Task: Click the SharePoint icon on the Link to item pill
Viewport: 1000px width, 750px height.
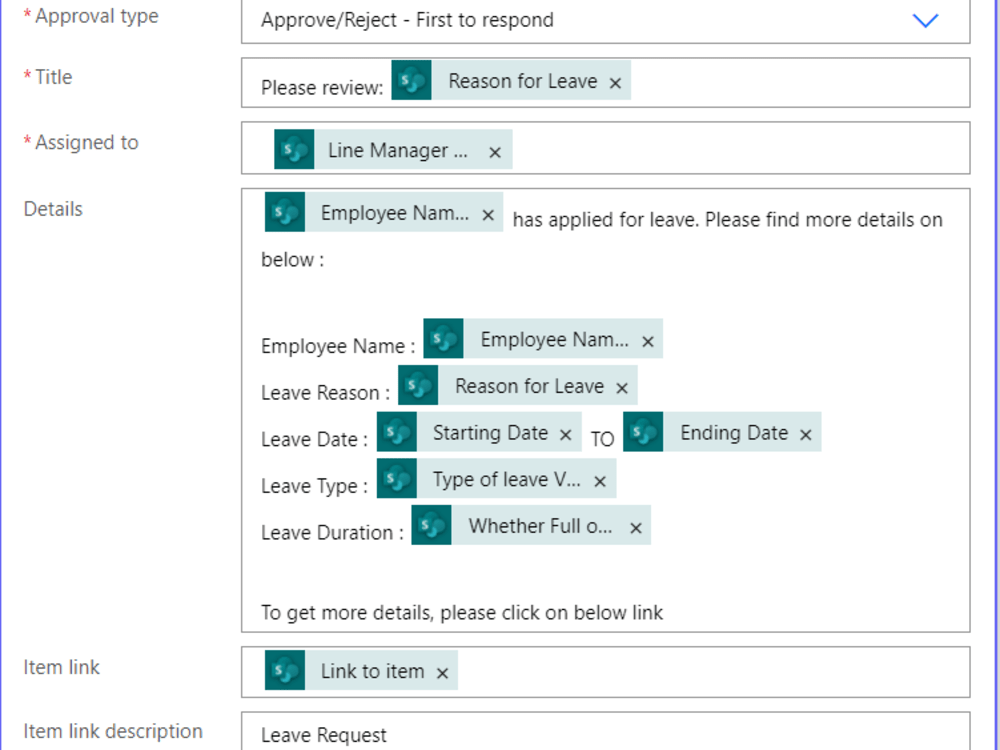Action: point(285,670)
